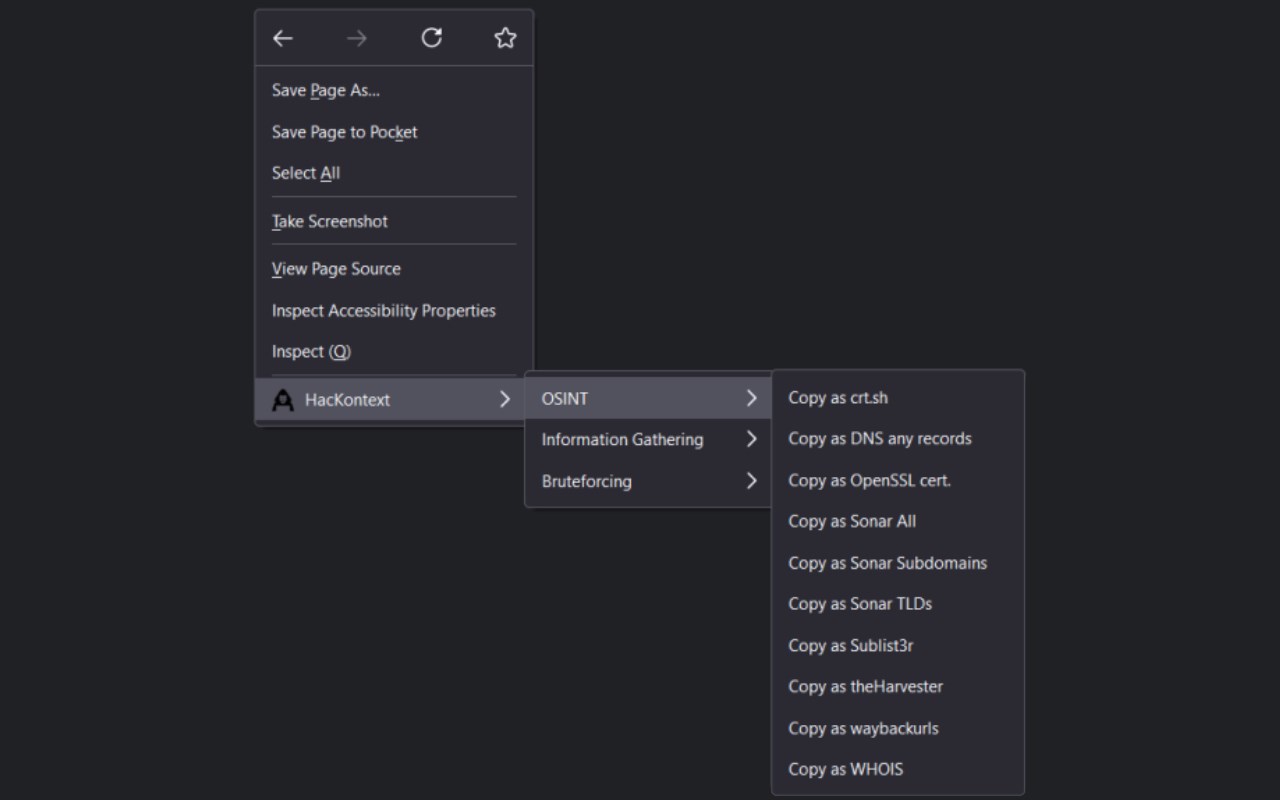
Task: Expand the Bruteforcing submenu chevron
Action: click(751, 481)
